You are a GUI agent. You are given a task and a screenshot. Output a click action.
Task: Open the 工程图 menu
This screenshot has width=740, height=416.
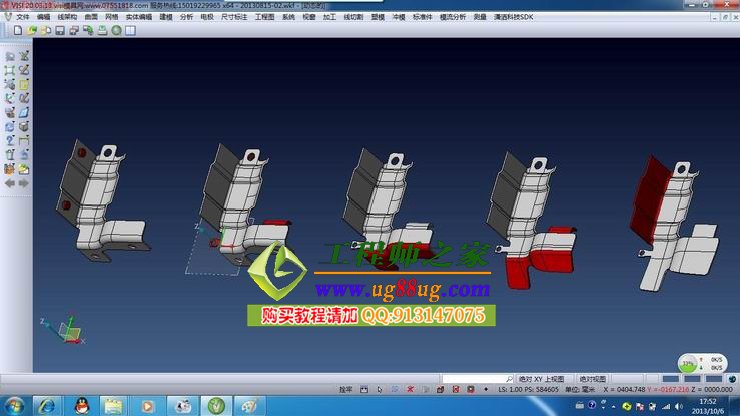pyautogui.click(x=264, y=17)
